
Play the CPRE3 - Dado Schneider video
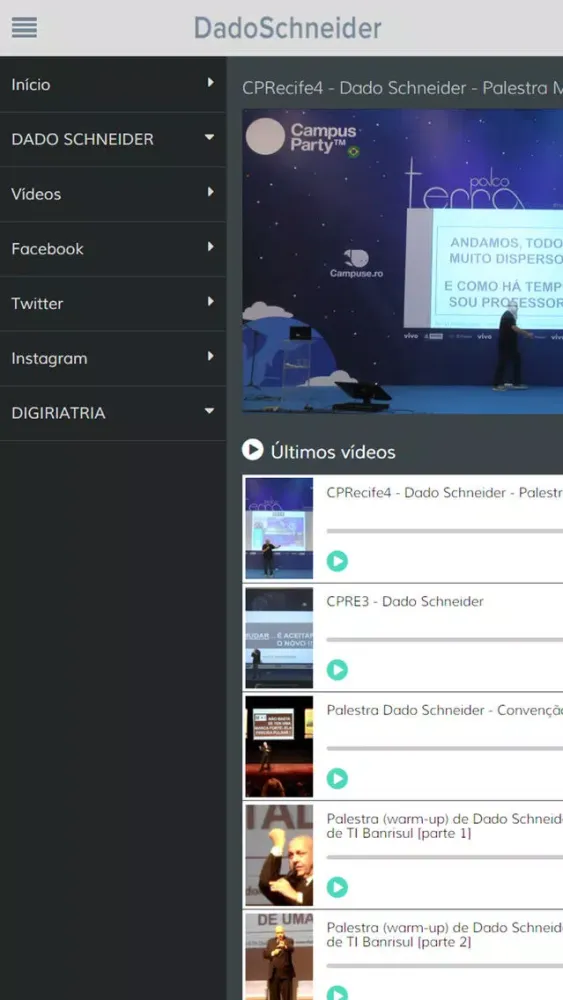pyautogui.click(x=337, y=670)
